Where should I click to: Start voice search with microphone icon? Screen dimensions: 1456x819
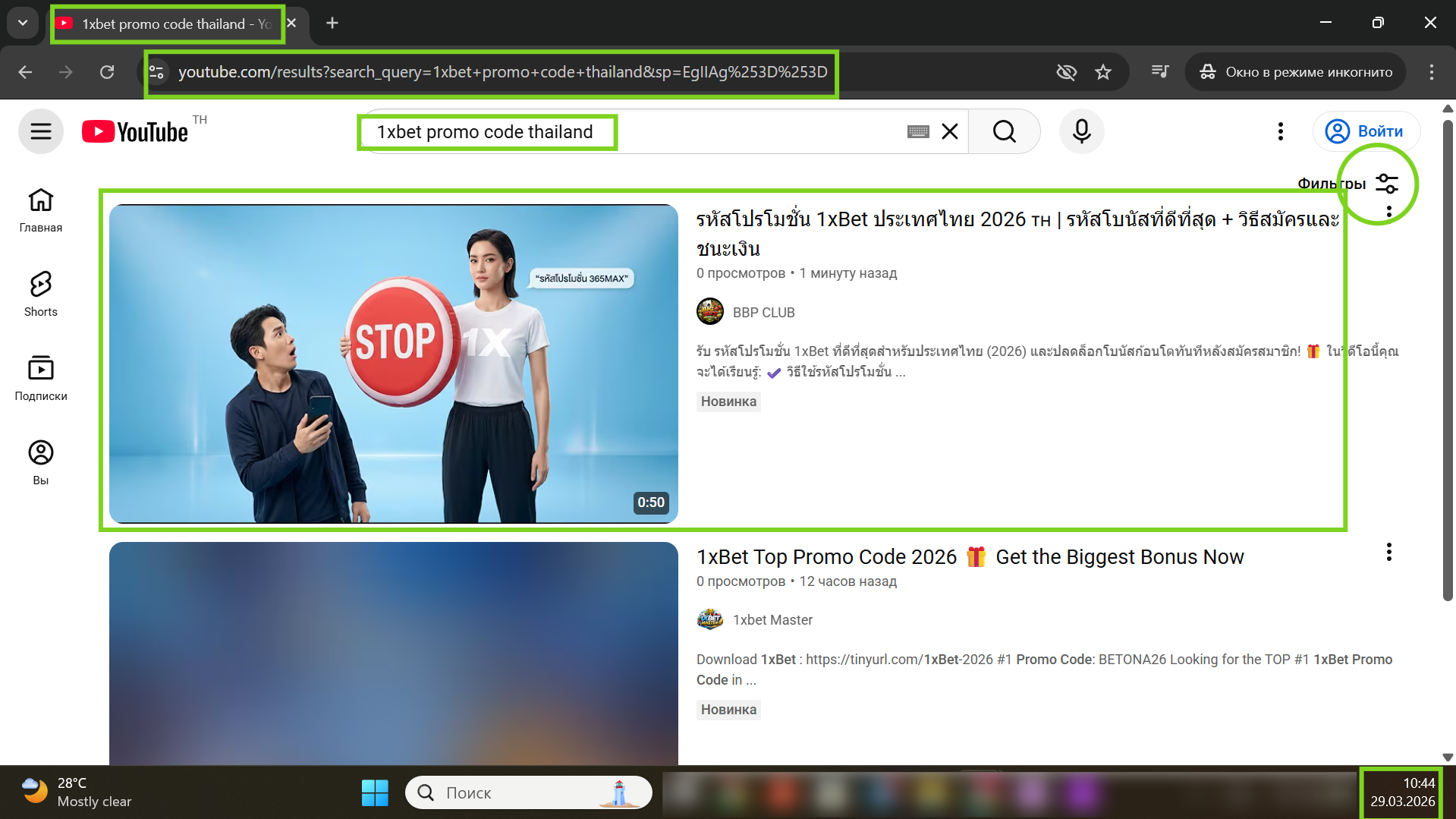pos(1081,131)
